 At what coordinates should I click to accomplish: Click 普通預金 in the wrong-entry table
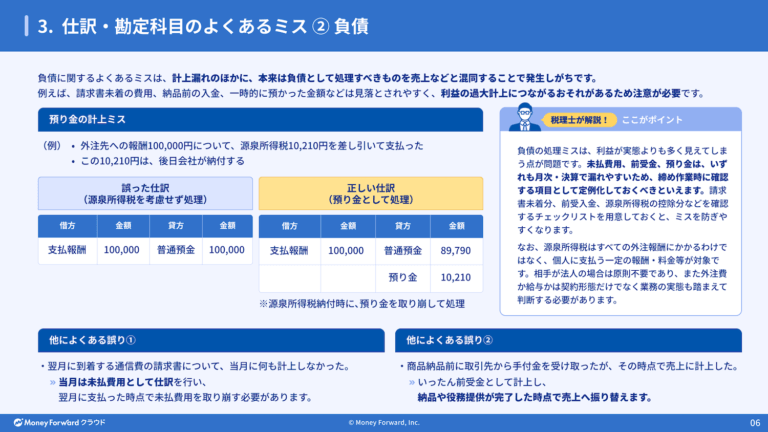[x=176, y=250]
